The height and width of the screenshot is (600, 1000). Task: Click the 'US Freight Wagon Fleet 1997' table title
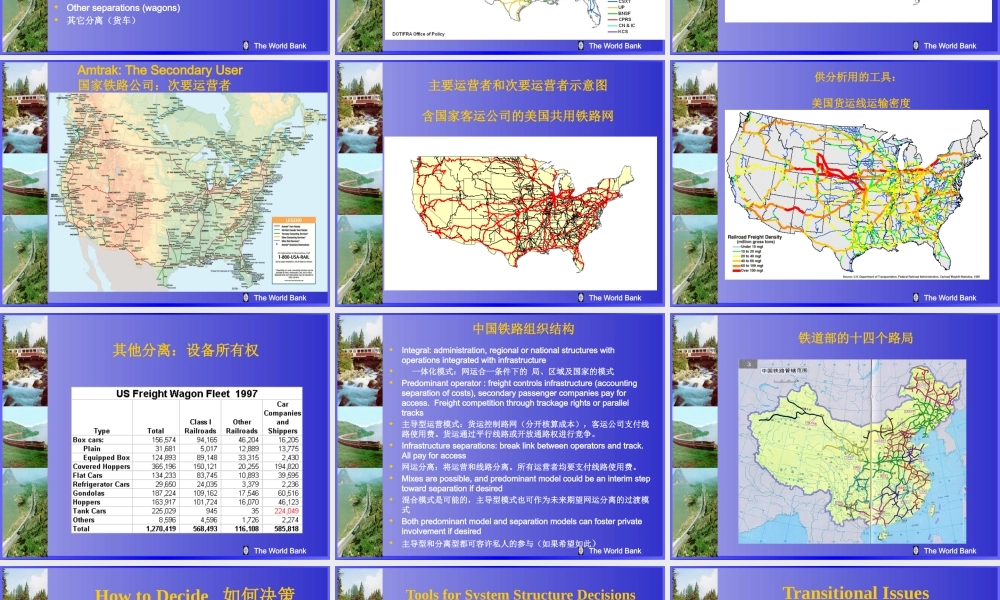click(x=187, y=394)
